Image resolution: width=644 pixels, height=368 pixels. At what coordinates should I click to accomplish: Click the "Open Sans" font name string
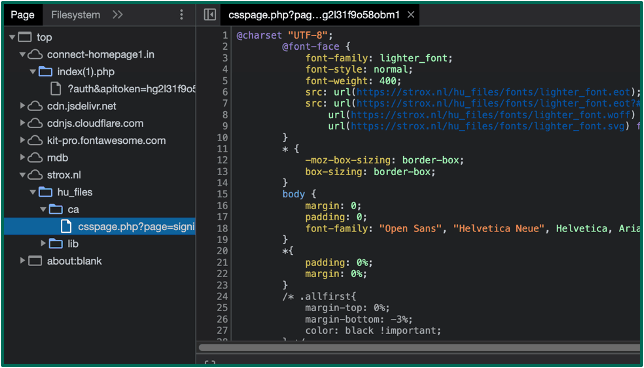pos(411,228)
